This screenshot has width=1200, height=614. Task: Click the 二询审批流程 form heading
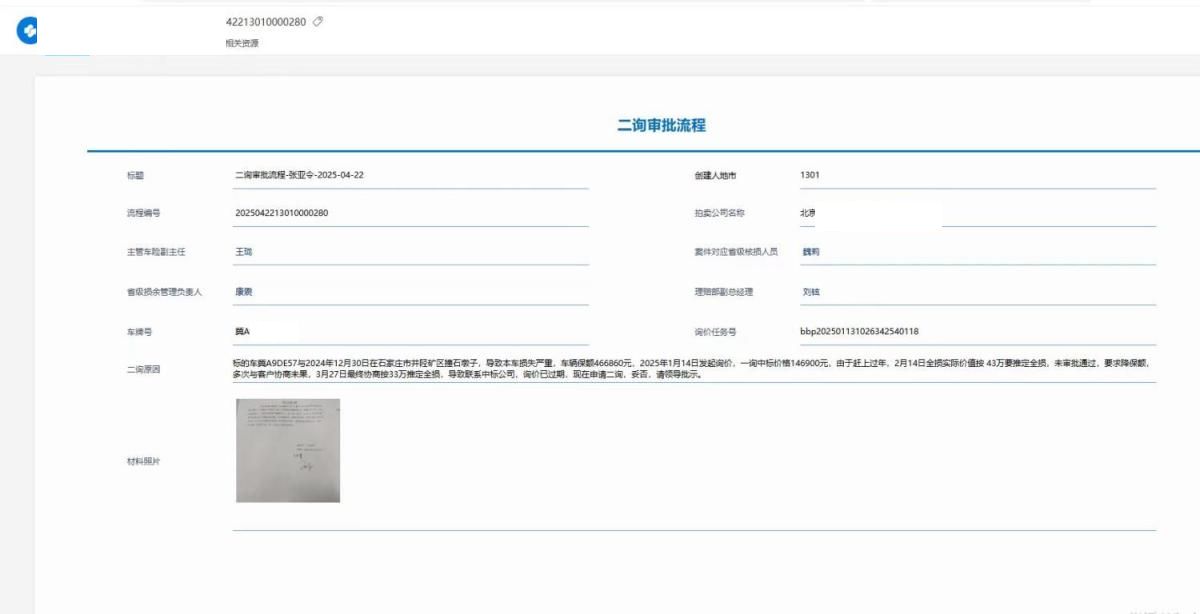click(x=661, y=126)
